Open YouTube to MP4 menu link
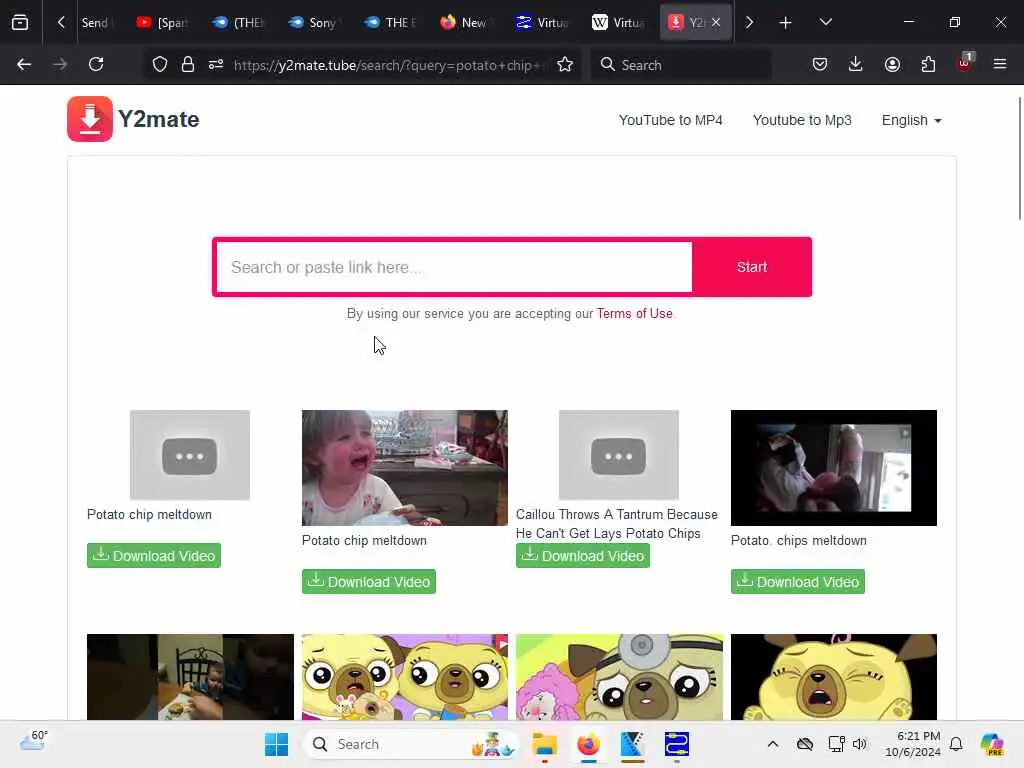The image size is (1024, 768). [671, 120]
